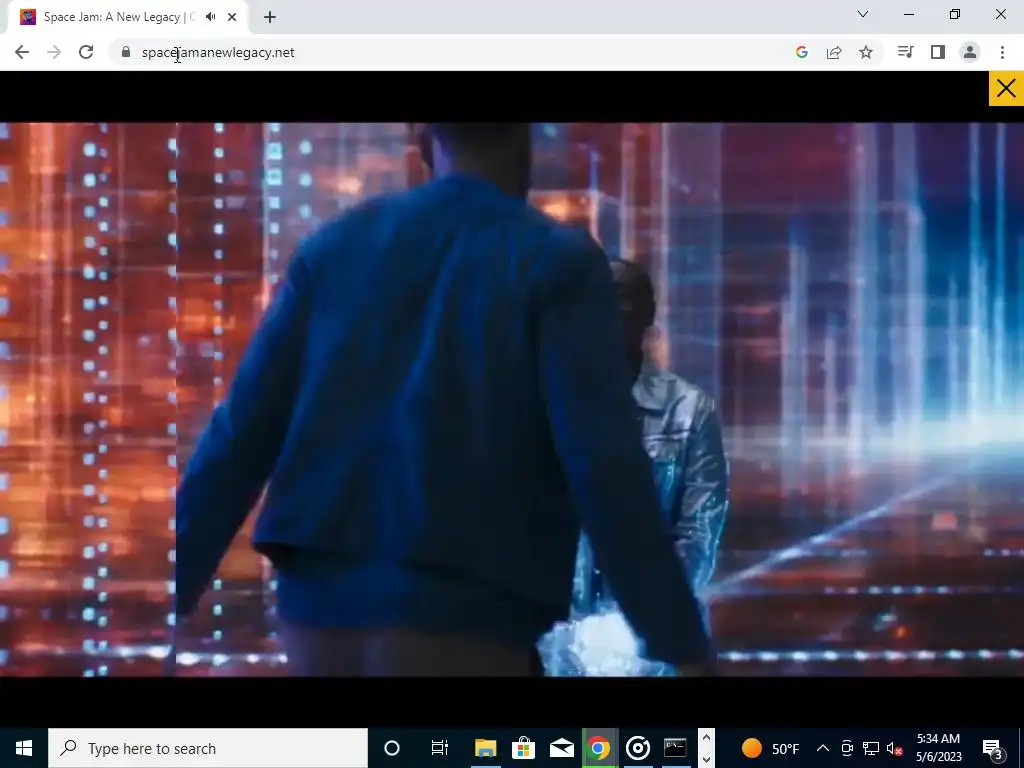Viewport: 1024px width, 768px height.
Task: Open the network tray icon
Action: tap(871, 748)
